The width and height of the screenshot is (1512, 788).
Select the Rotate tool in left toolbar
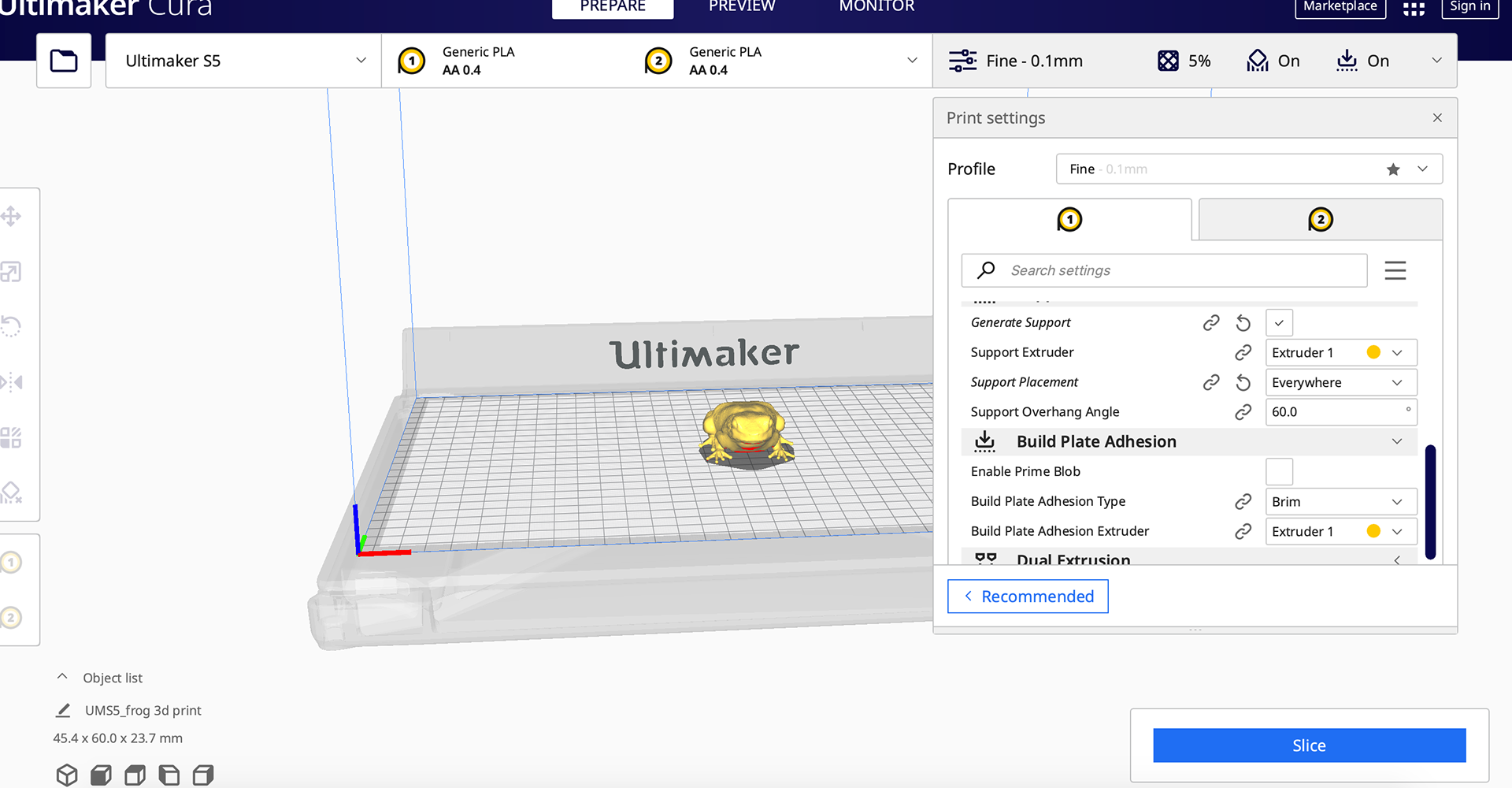[11, 326]
